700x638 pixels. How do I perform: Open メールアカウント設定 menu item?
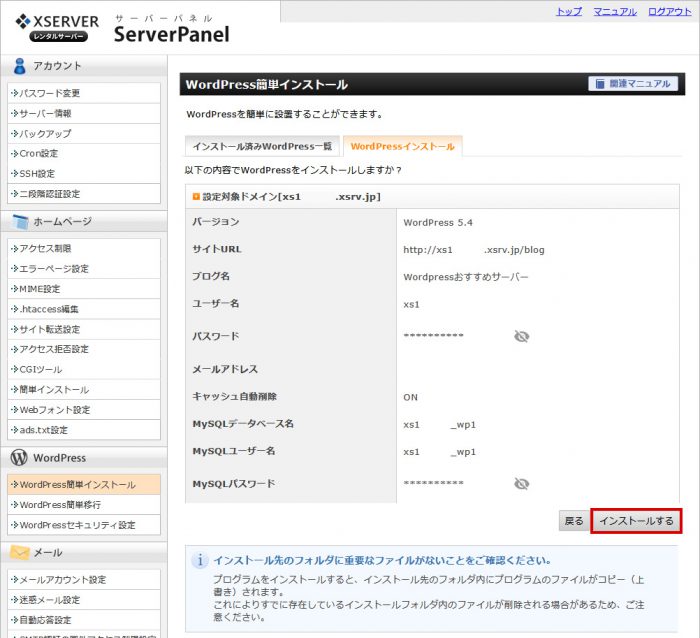click(x=84, y=580)
